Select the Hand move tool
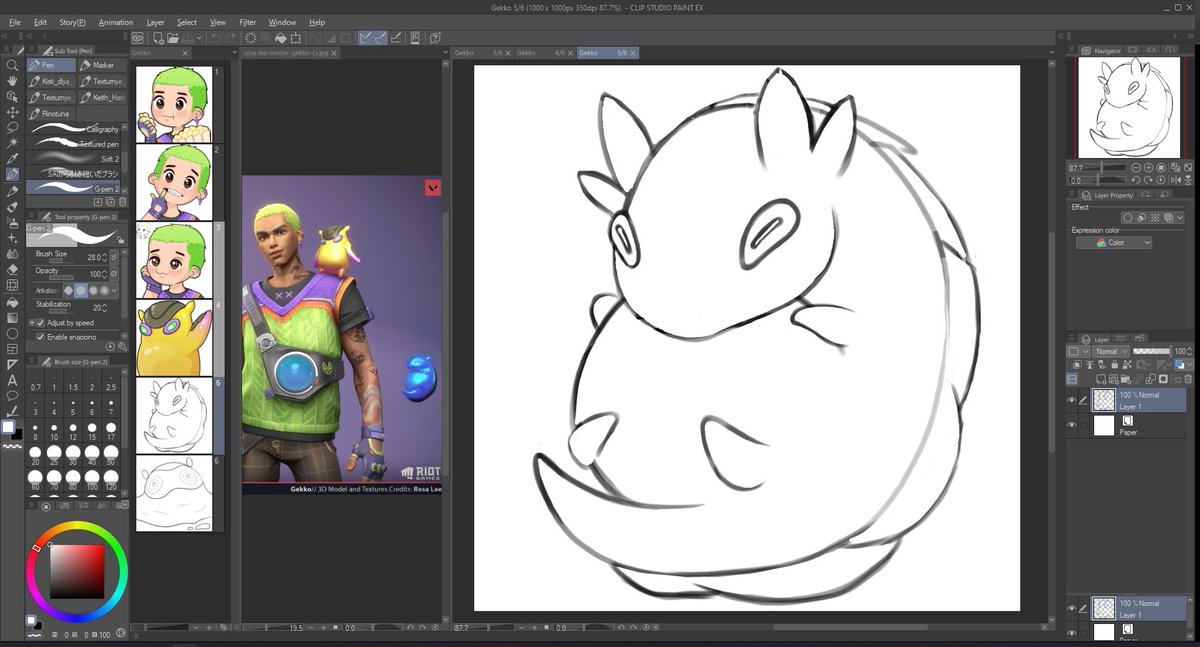 [x=12, y=81]
